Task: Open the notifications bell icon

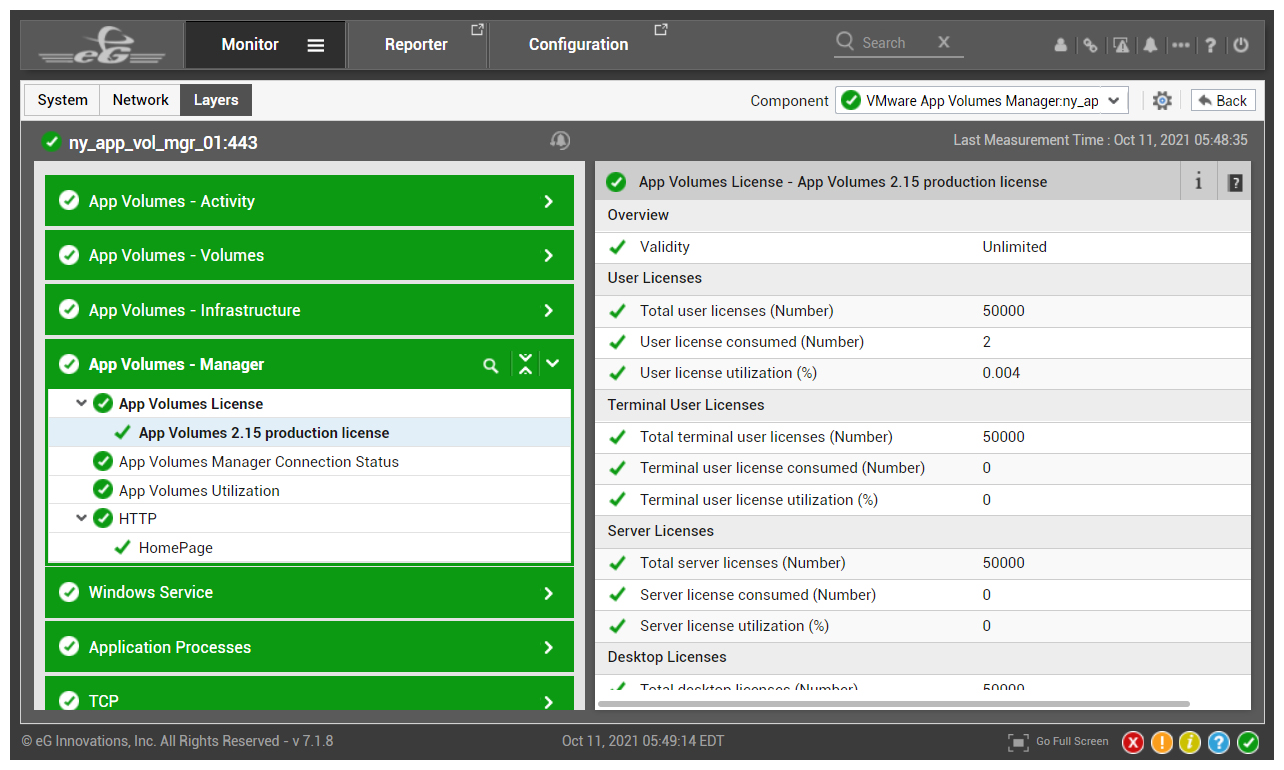Action: pos(1151,45)
